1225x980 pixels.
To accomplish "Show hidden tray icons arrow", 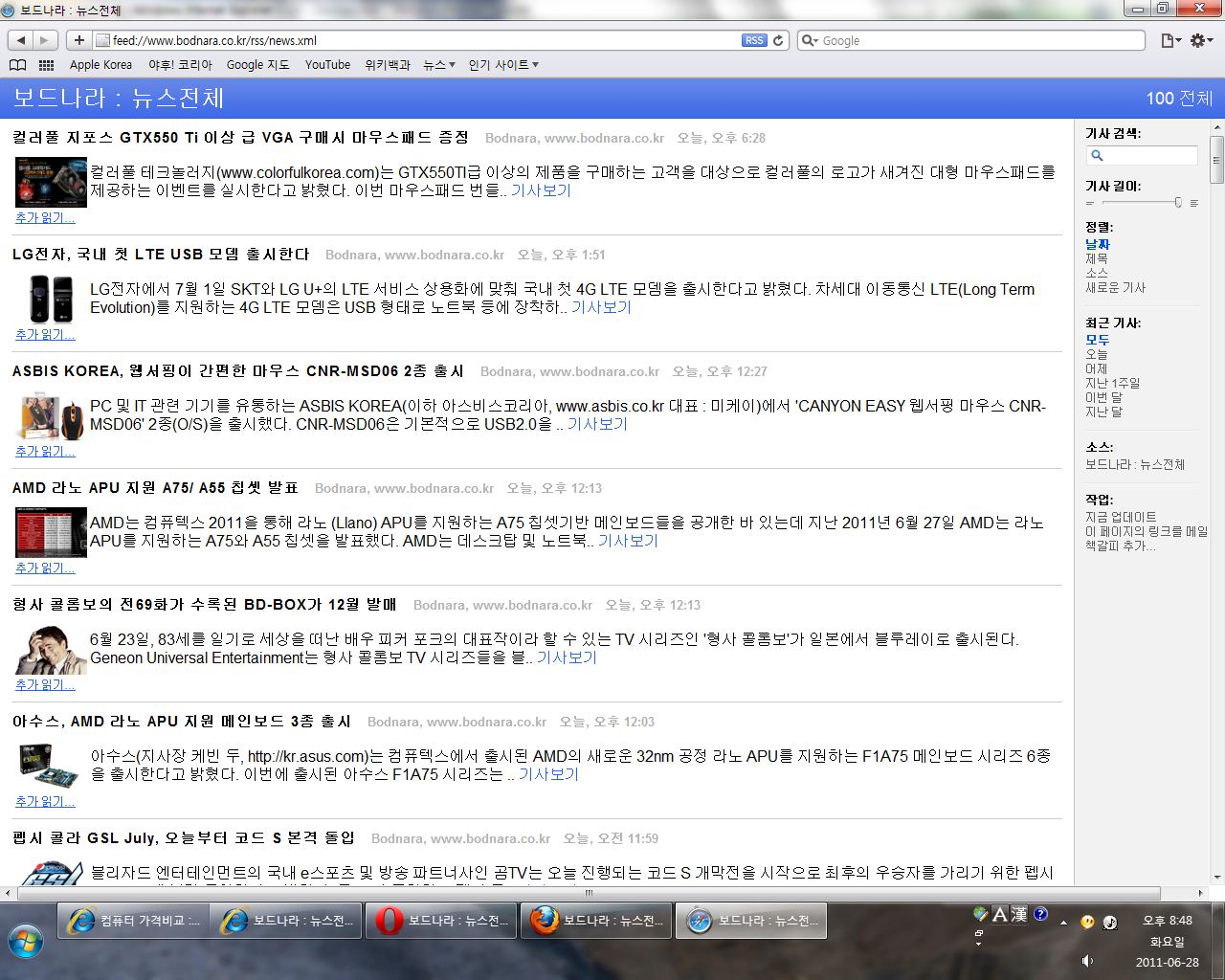I will pyautogui.click(x=1063, y=923).
